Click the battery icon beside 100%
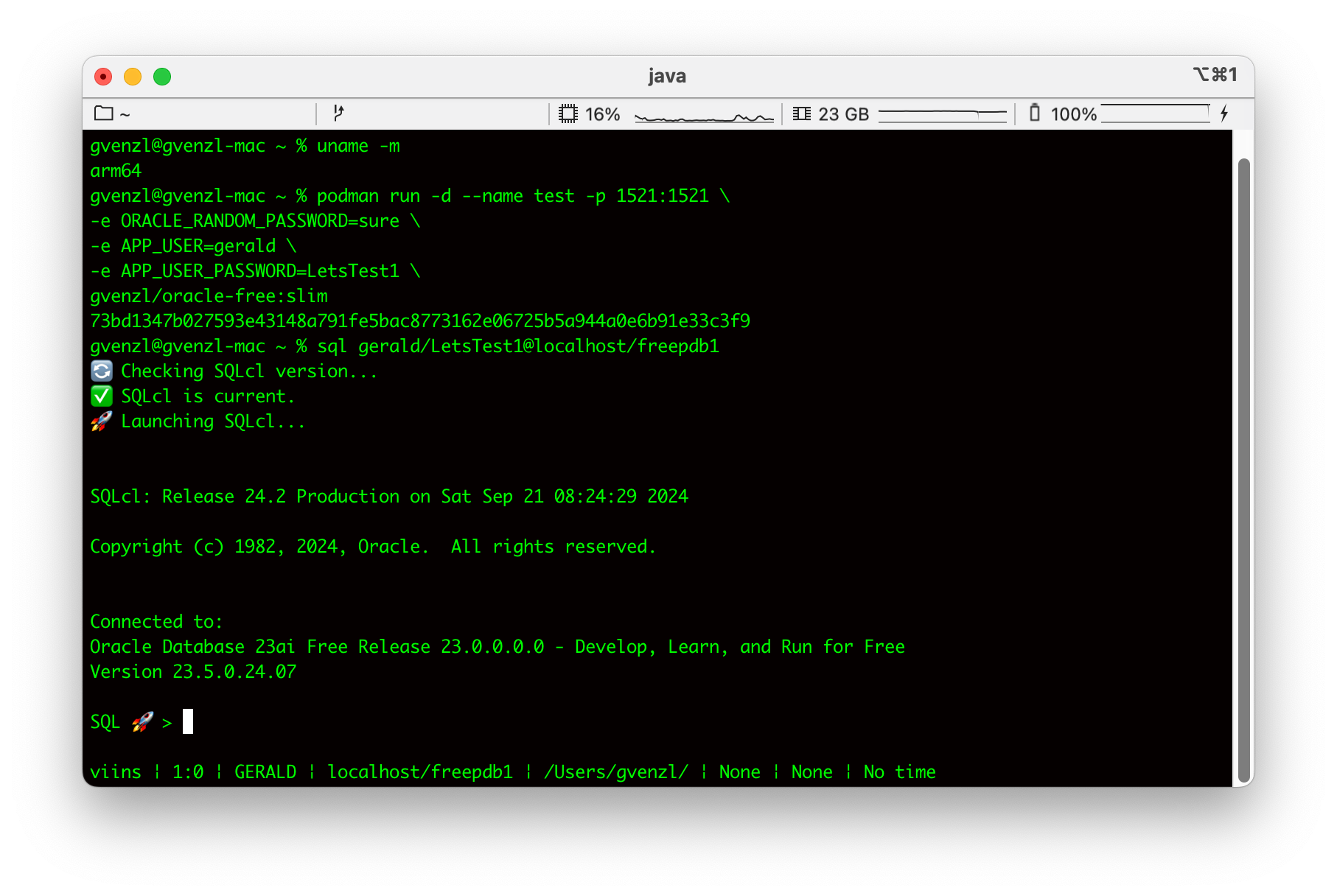This screenshot has width=1337, height=896. coord(1035,113)
